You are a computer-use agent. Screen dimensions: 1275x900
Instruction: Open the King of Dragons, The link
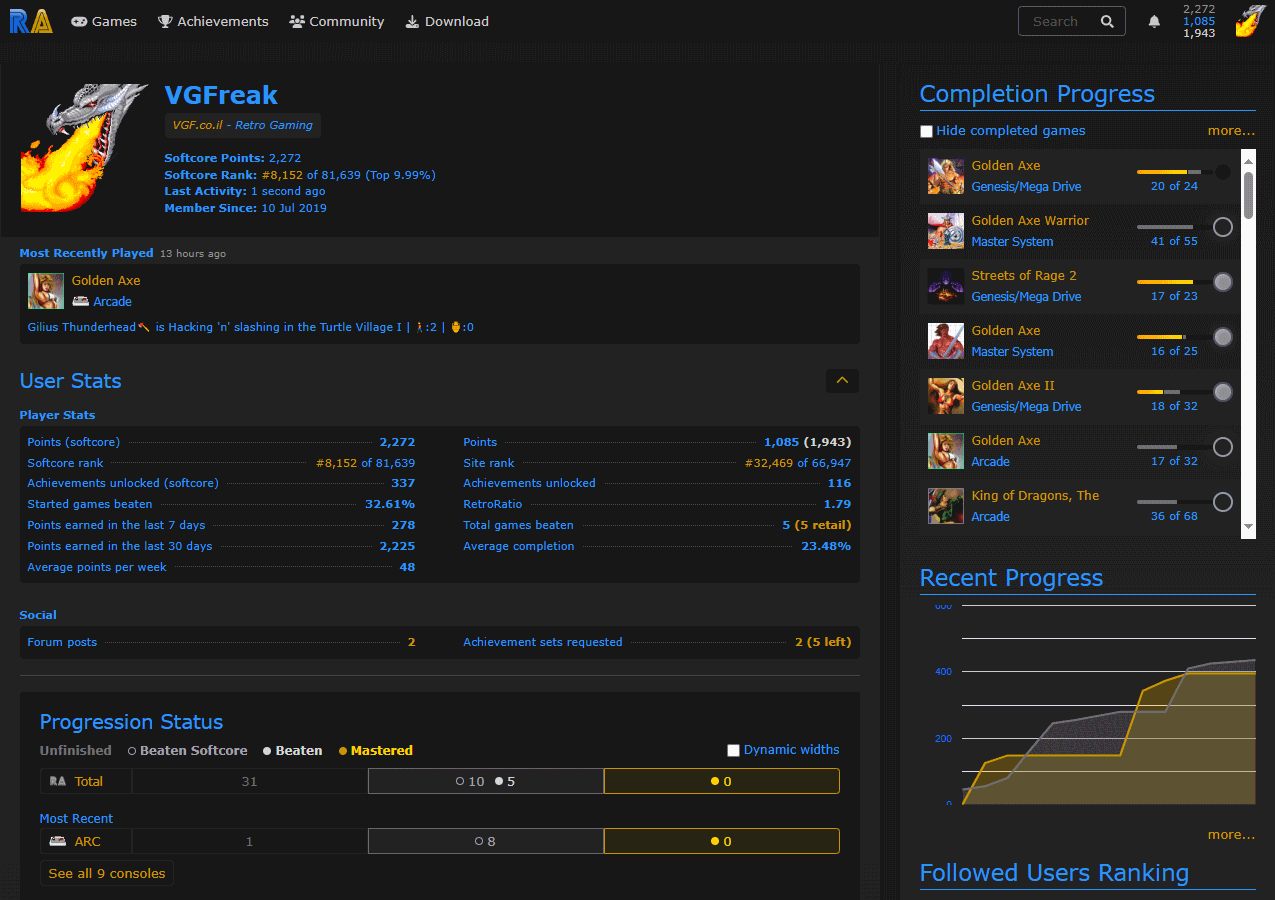1035,495
